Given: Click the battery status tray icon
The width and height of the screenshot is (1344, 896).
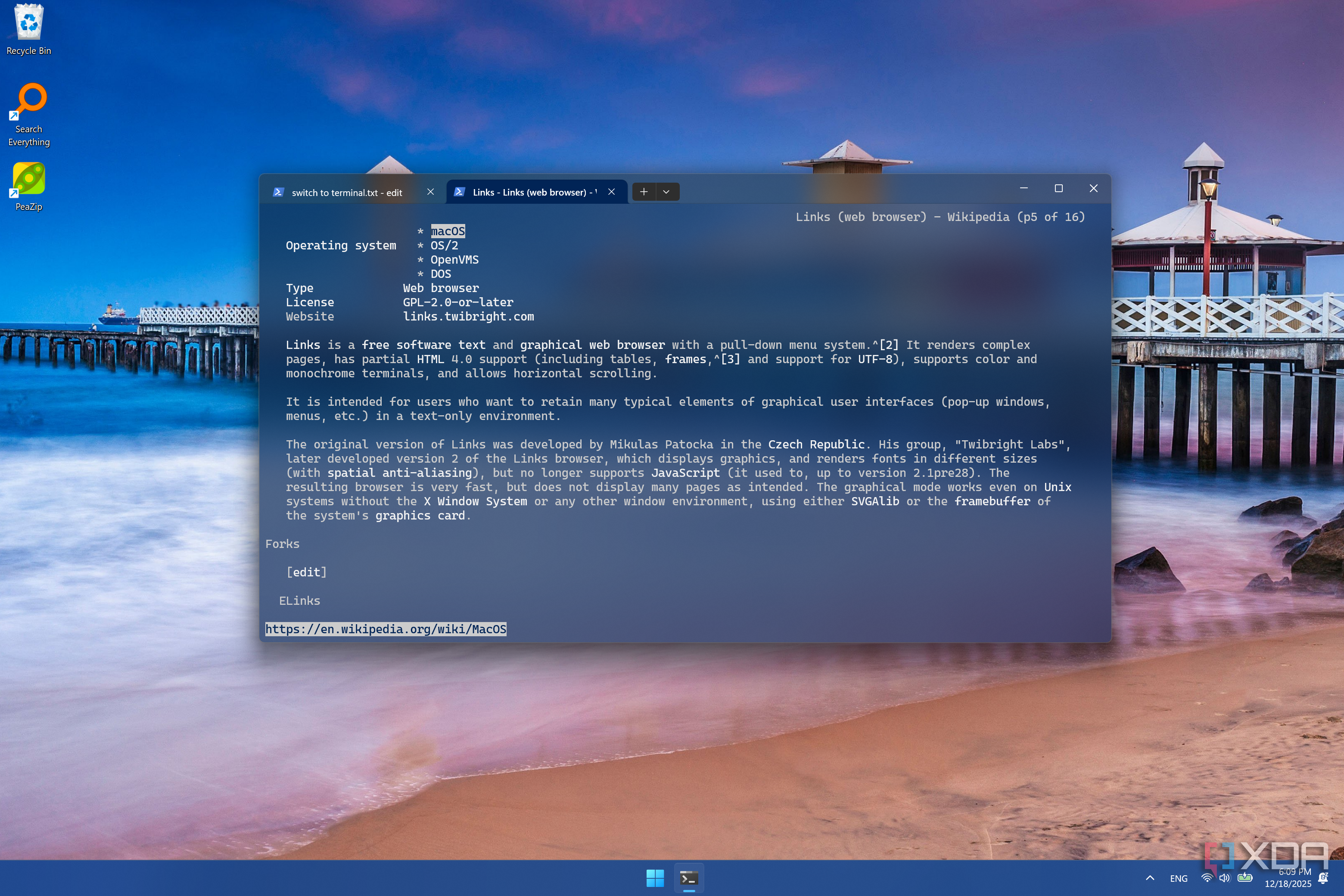Looking at the screenshot, I should click(1244, 878).
